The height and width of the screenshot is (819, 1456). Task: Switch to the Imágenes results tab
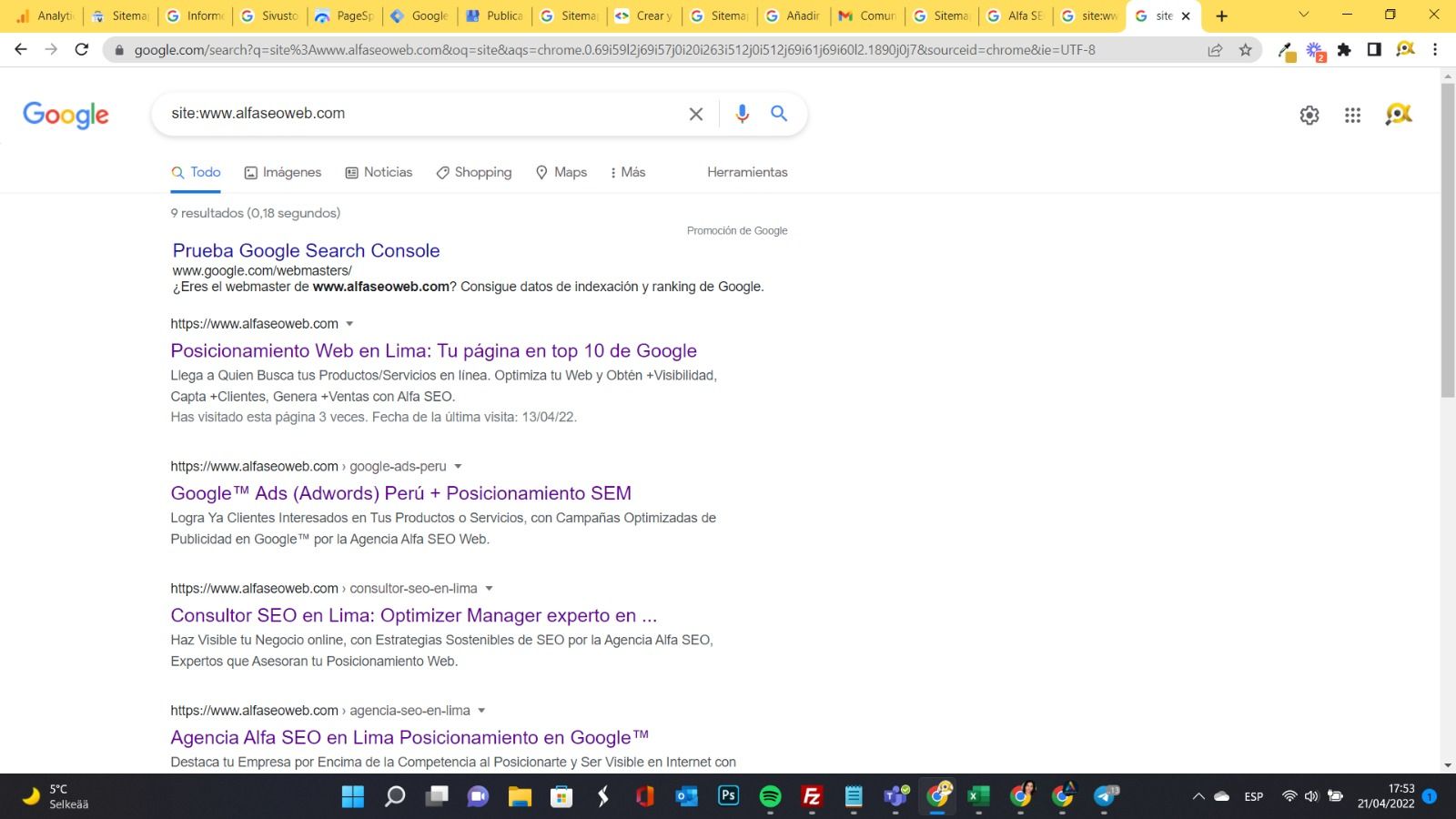pyautogui.click(x=282, y=172)
